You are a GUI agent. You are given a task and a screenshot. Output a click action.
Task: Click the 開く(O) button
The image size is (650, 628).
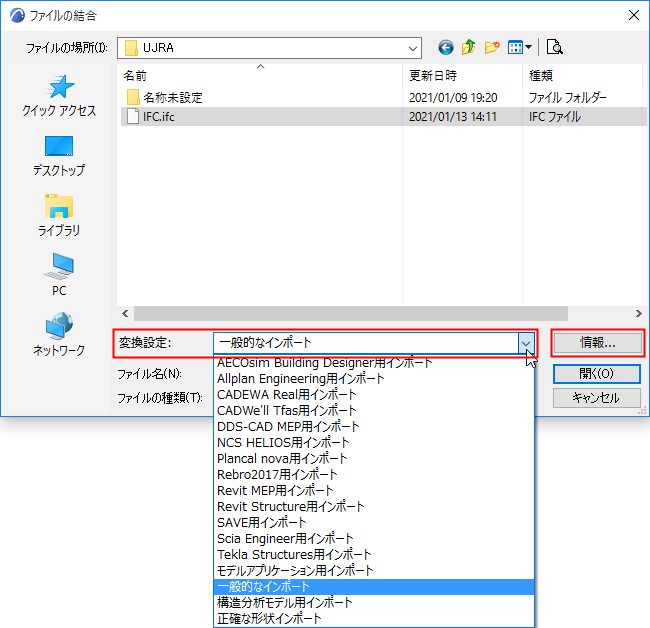(597, 374)
